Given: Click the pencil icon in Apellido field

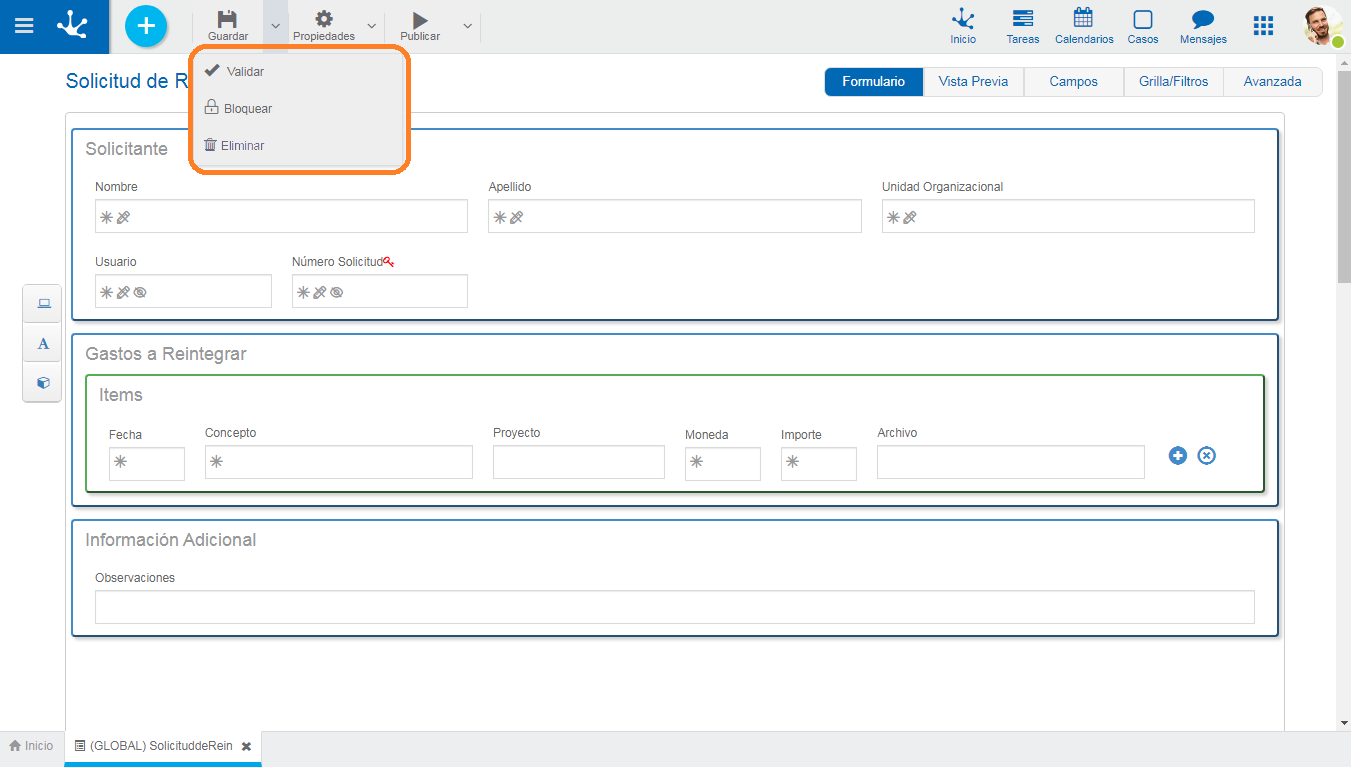Looking at the screenshot, I should point(517,217).
